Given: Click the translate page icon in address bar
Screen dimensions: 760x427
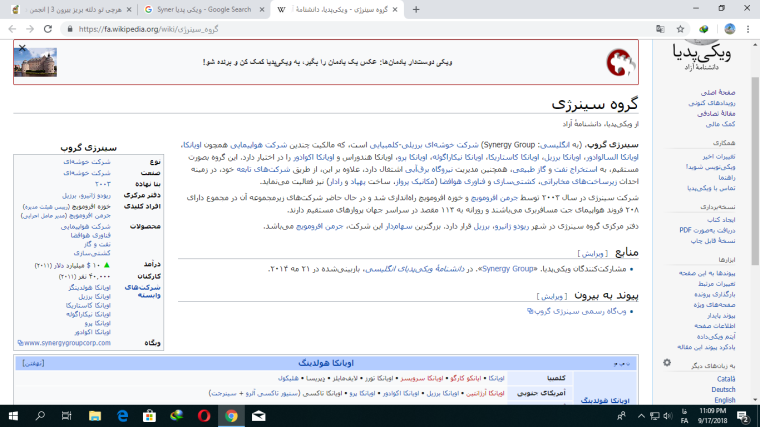Looking at the screenshot, I should 660,29.
